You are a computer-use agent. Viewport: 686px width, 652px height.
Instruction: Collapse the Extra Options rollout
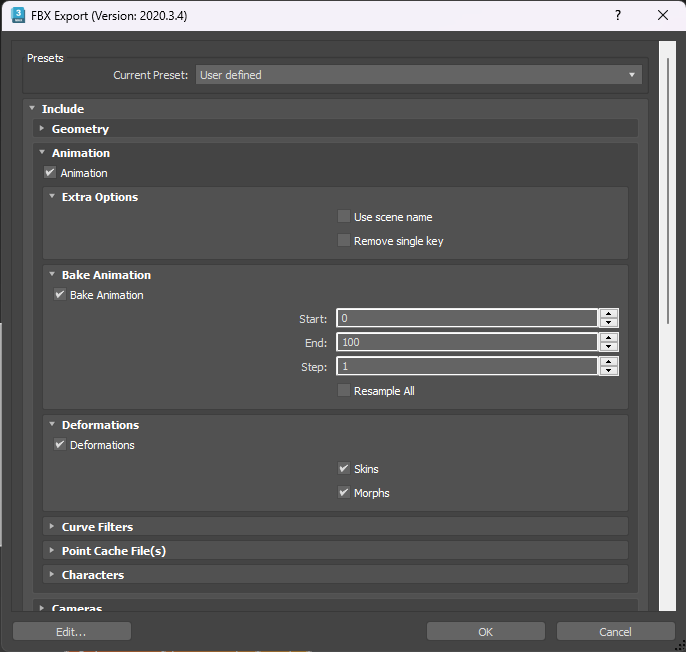click(x=52, y=197)
